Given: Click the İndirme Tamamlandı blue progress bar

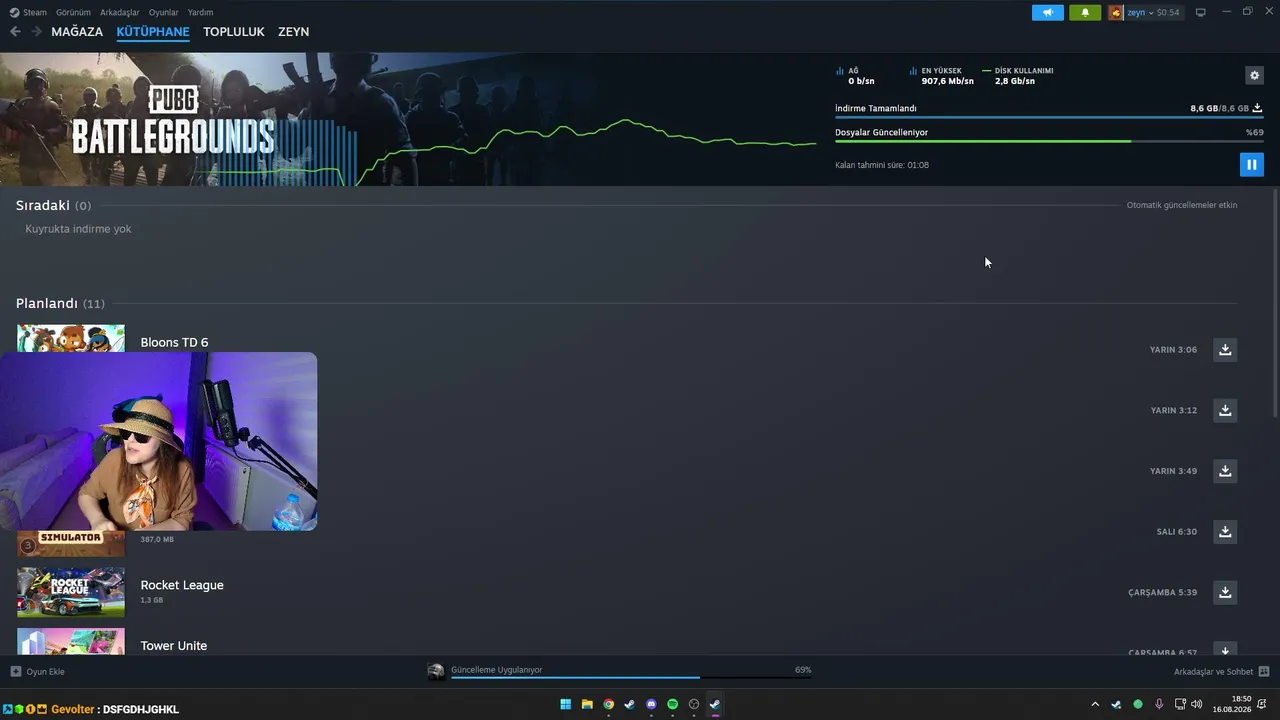Looking at the screenshot, I should click(x=1049, y=118).
